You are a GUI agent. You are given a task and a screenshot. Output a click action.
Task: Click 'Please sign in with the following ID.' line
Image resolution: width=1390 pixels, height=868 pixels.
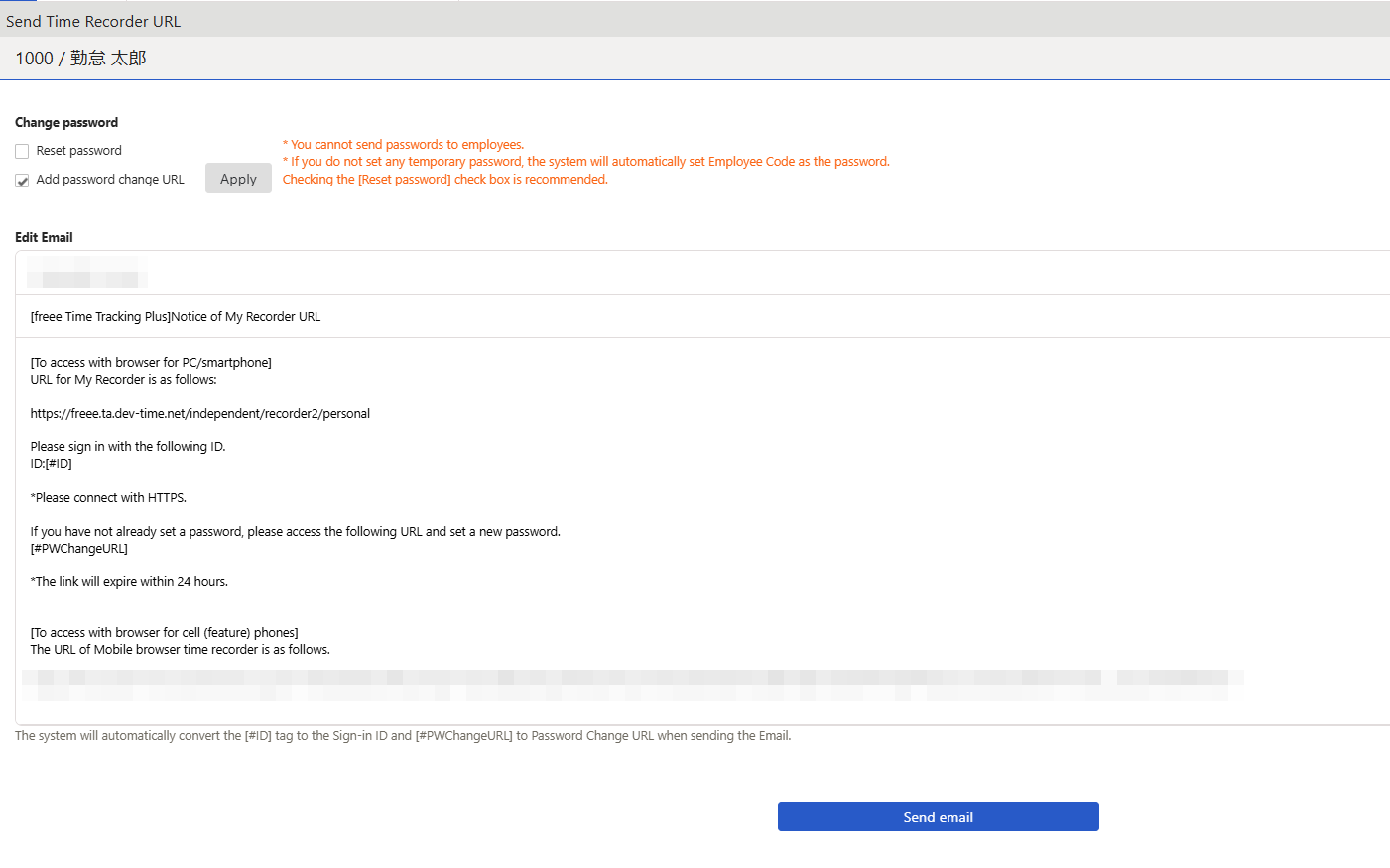pyautogui.click(x=128, y=447)
